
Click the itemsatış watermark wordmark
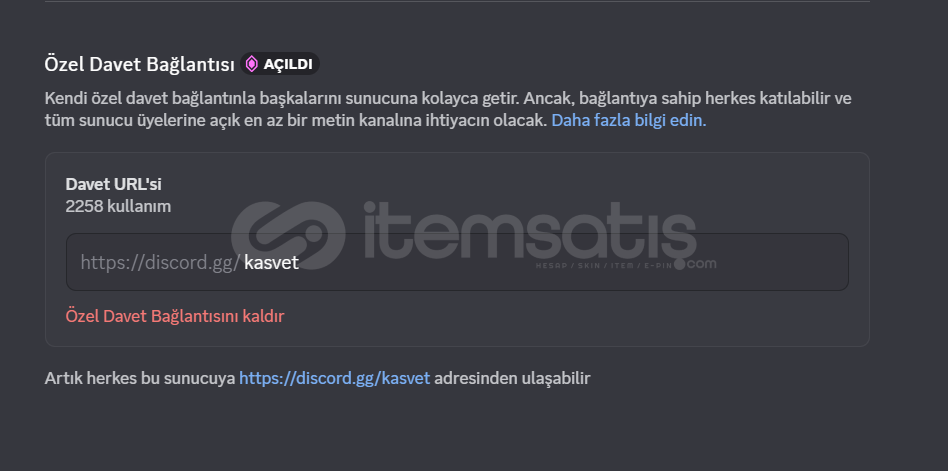click(530, 230)
